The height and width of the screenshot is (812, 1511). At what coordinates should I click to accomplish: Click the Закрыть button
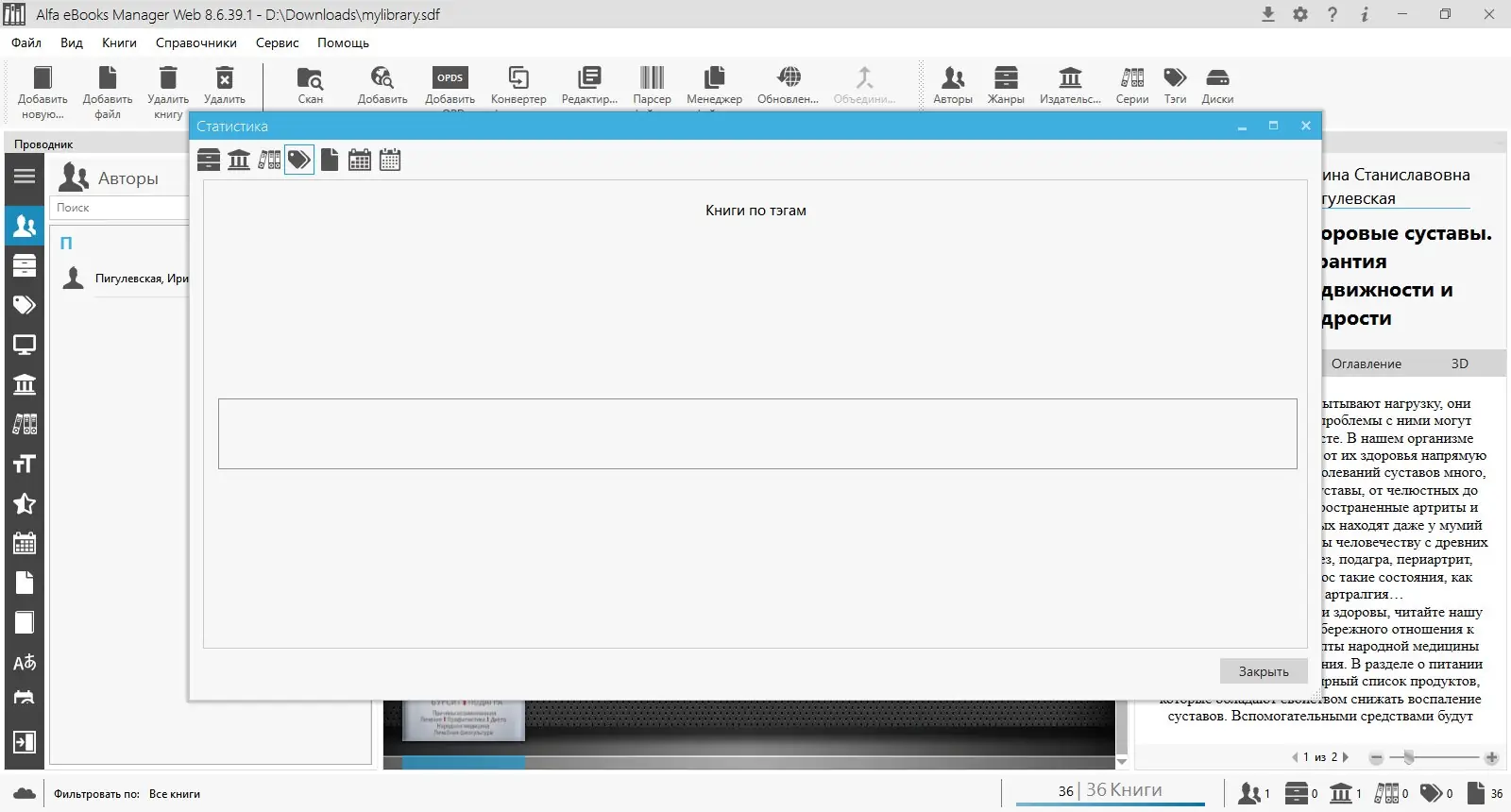(x=1264, y=671)
